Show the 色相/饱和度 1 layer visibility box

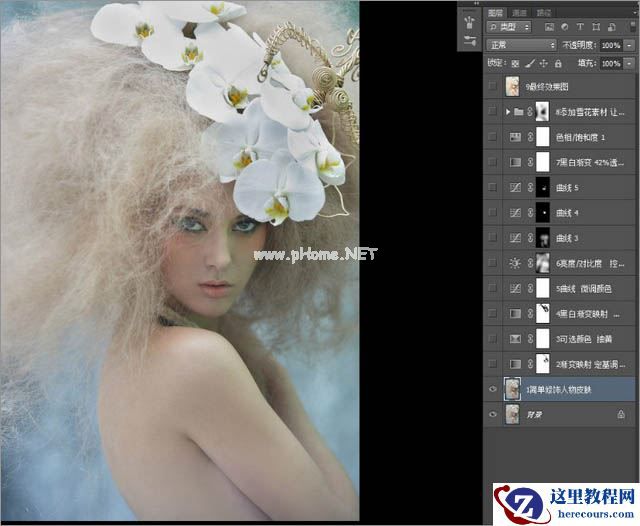493,137
